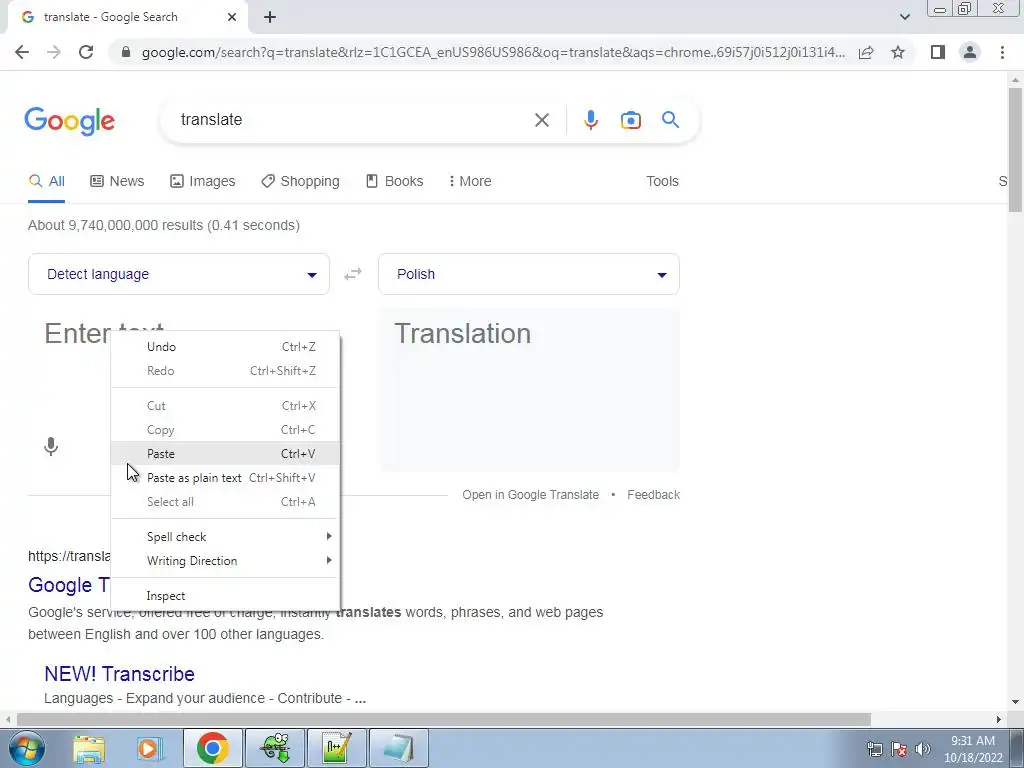Open the Polish target language dropdown
This screenshot has height=768, width=1024.
tap(528, 274)
